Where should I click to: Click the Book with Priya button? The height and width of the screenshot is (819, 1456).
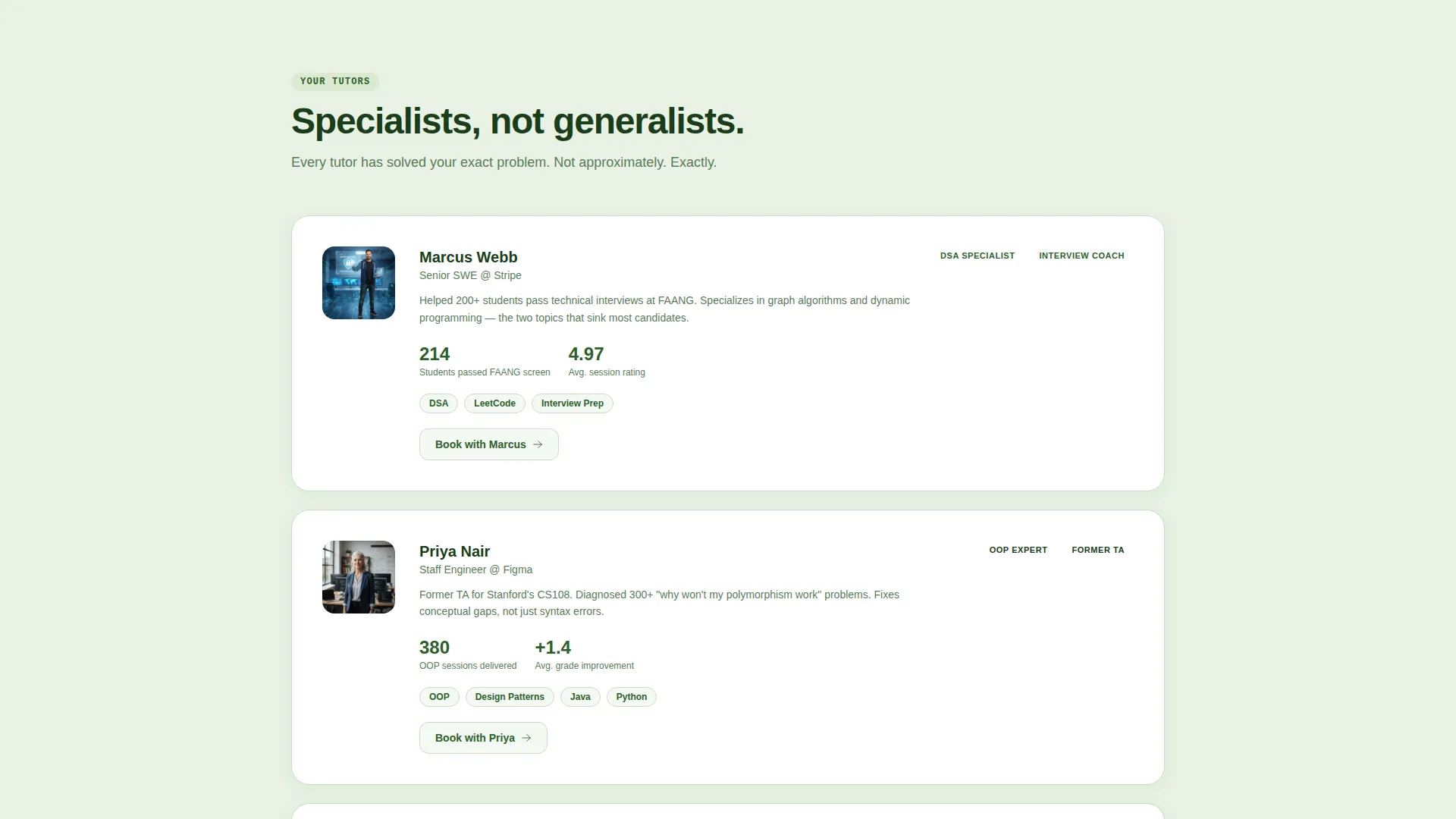pos(483,738)
